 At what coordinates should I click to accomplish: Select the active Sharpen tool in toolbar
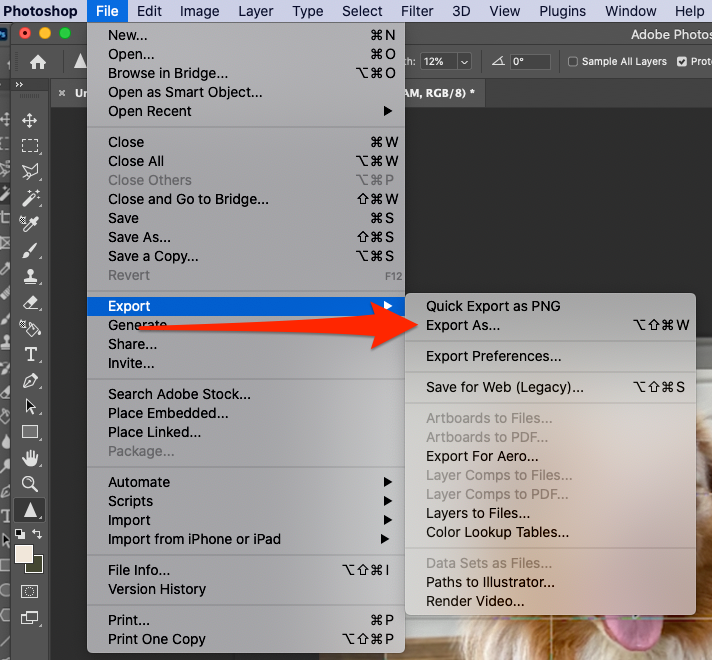click(30, 510)
